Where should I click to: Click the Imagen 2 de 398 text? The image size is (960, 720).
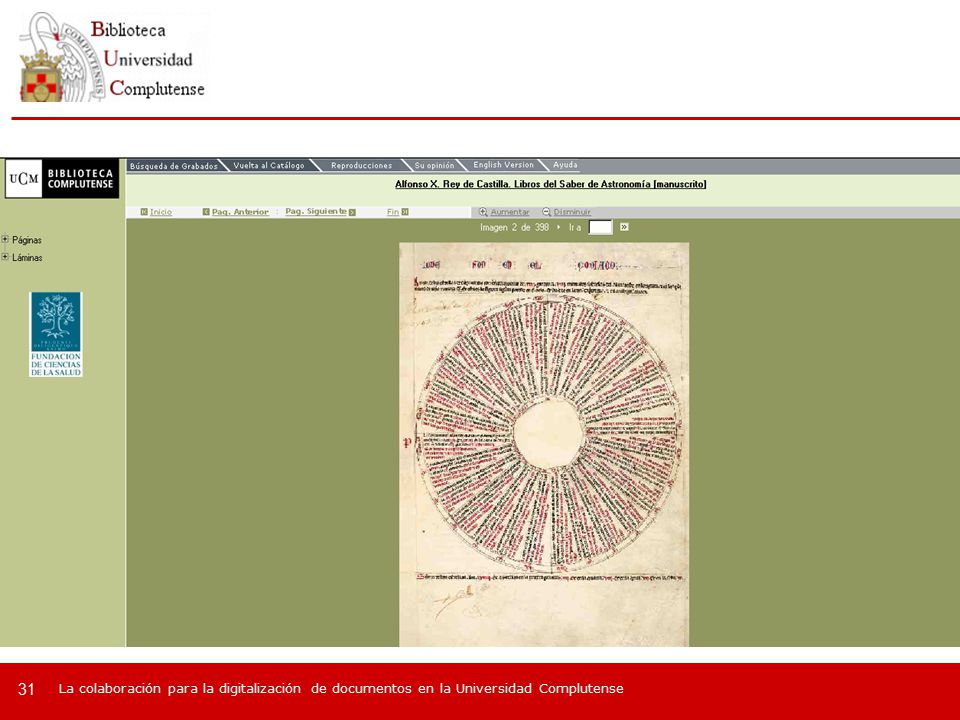pyautogui.click(x=514, y=227)
